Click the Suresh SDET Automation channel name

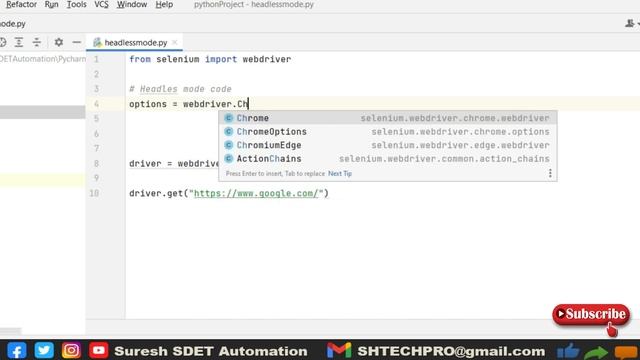click(x=211, y=351)
